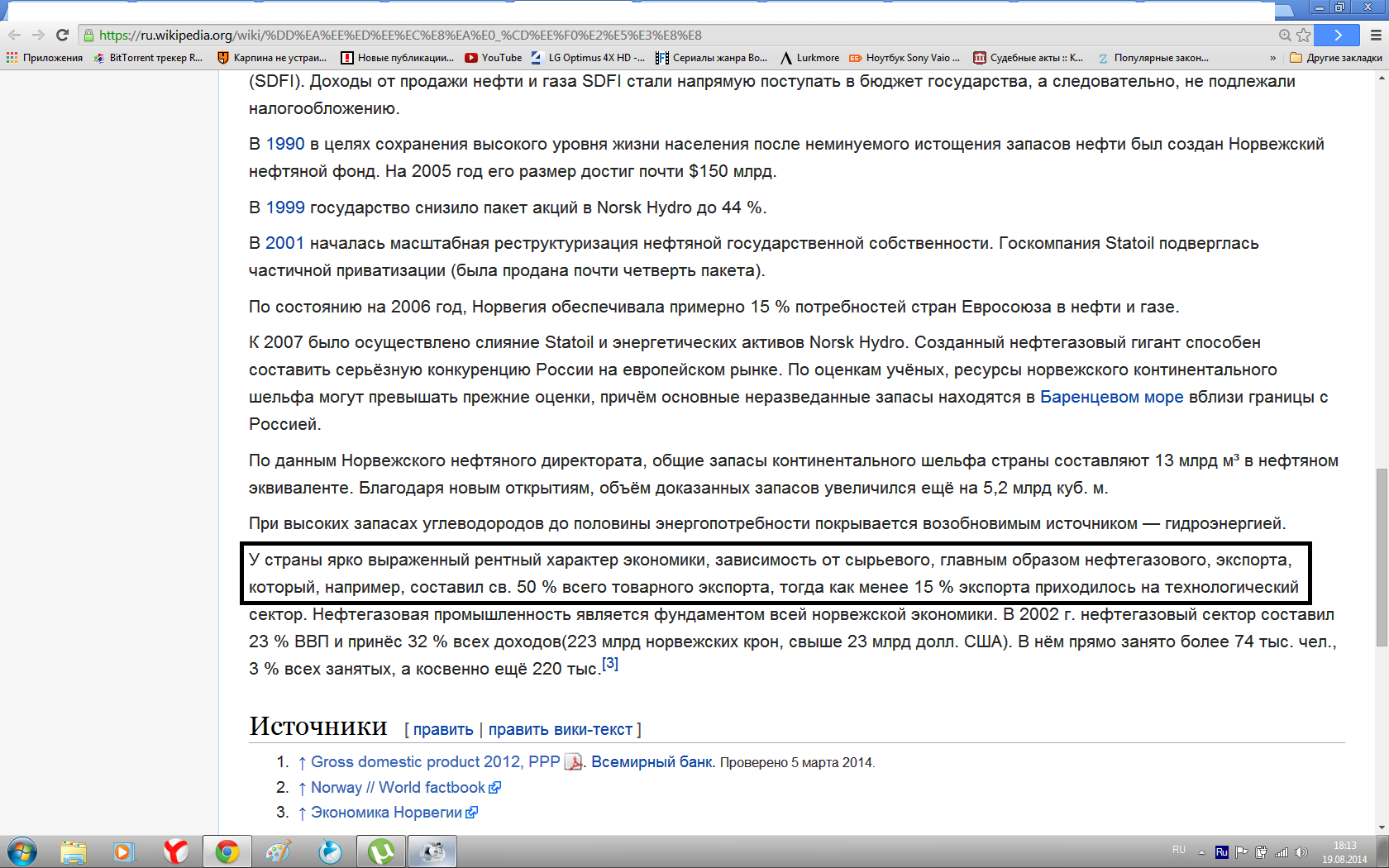The width and height of the screenshot is (1389, 868).
Task: Click the browser forward arrow
Action: click(x=38, y=35)
